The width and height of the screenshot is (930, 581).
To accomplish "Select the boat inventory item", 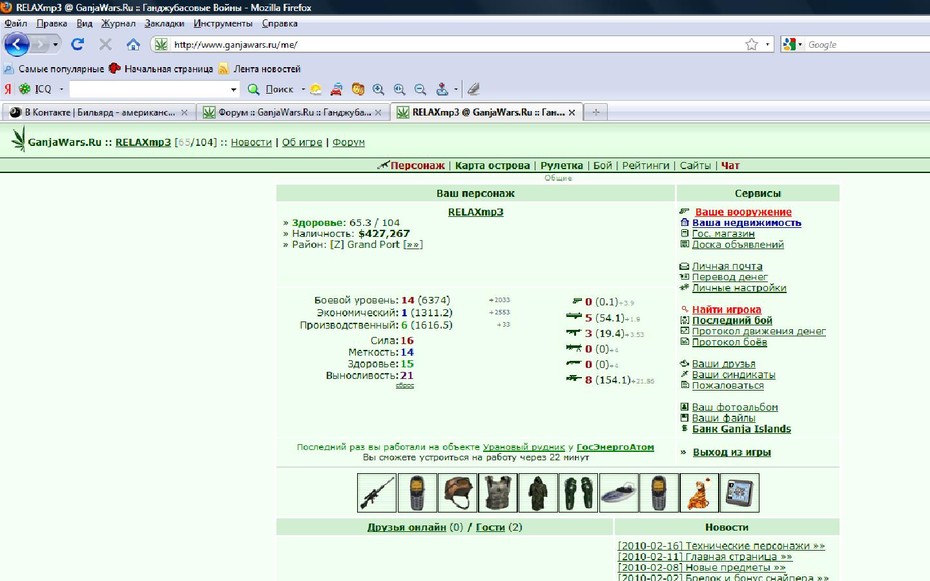I will [x=619, y=493].
